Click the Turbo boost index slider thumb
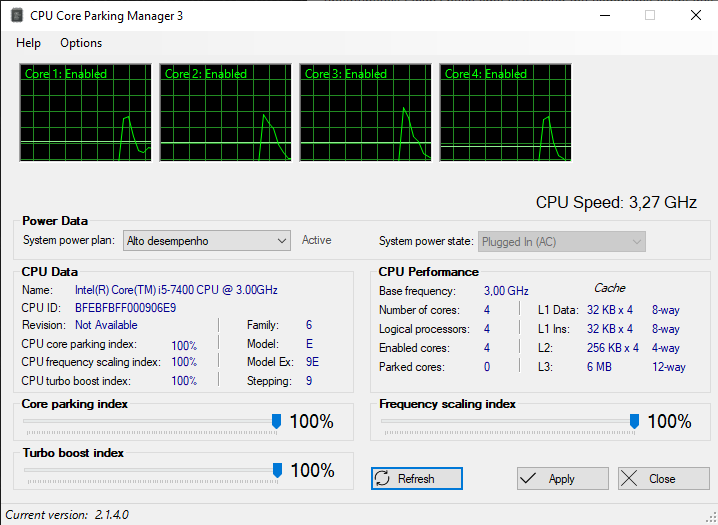The width and height of the screenshot is (718, 525). pos(277,470)
